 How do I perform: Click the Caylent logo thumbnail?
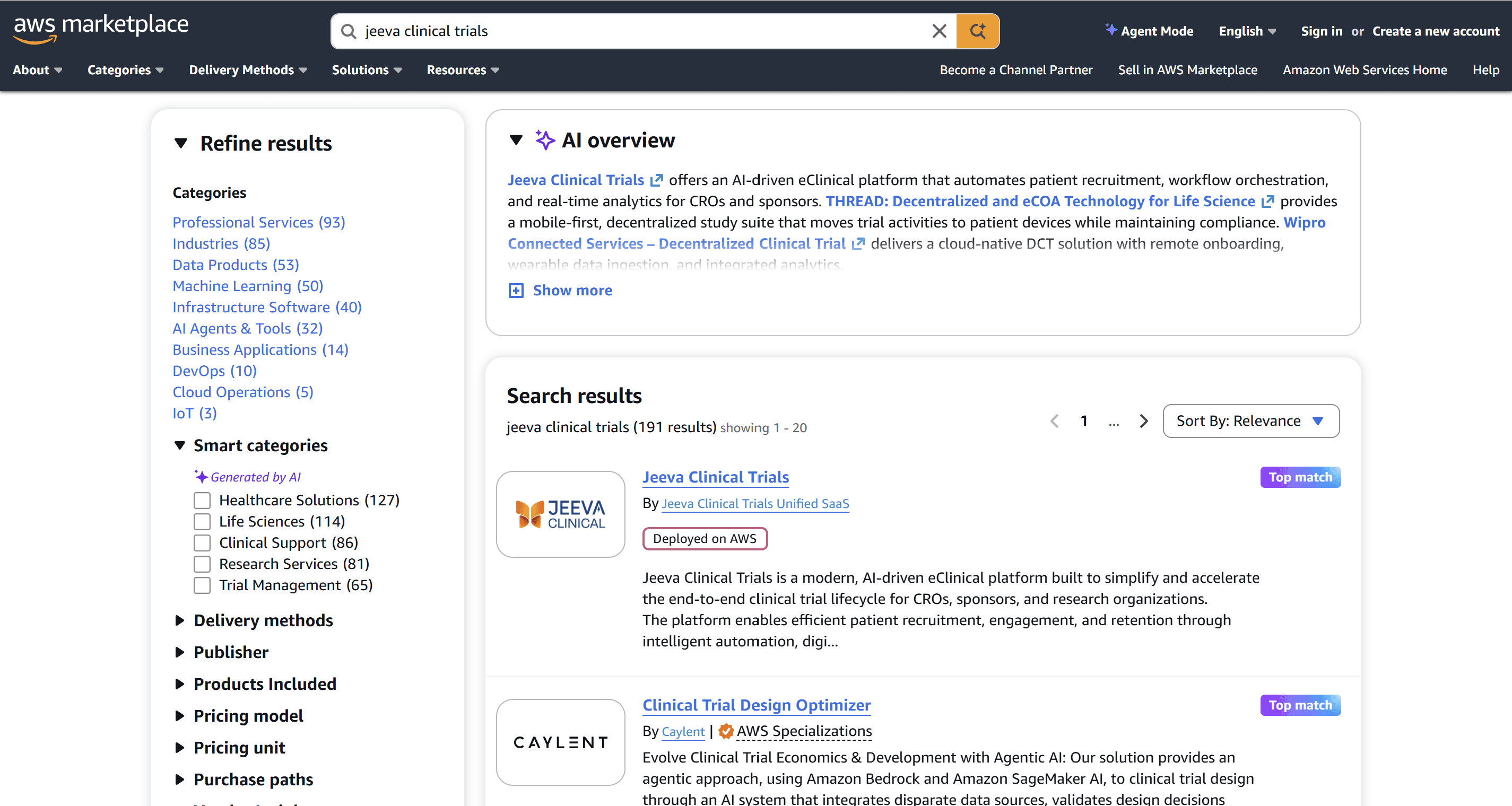click(x=561, y=742)
